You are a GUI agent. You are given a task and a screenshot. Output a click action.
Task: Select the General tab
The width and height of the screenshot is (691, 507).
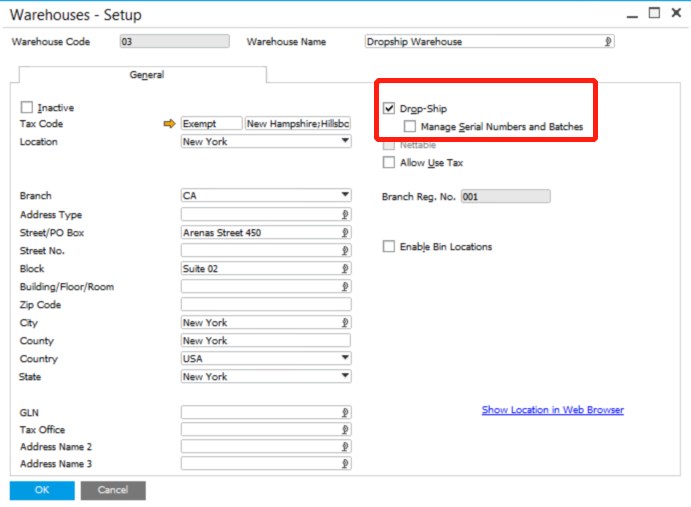(146, 75)
